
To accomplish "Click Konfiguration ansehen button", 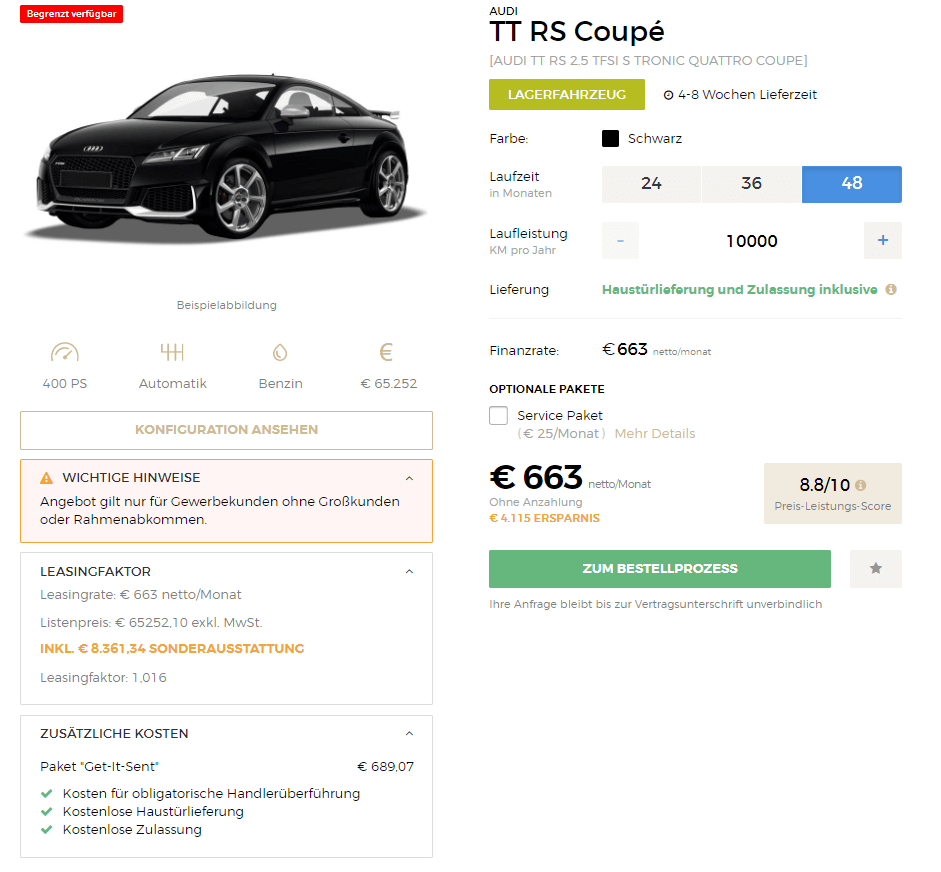I will (226, 430).
